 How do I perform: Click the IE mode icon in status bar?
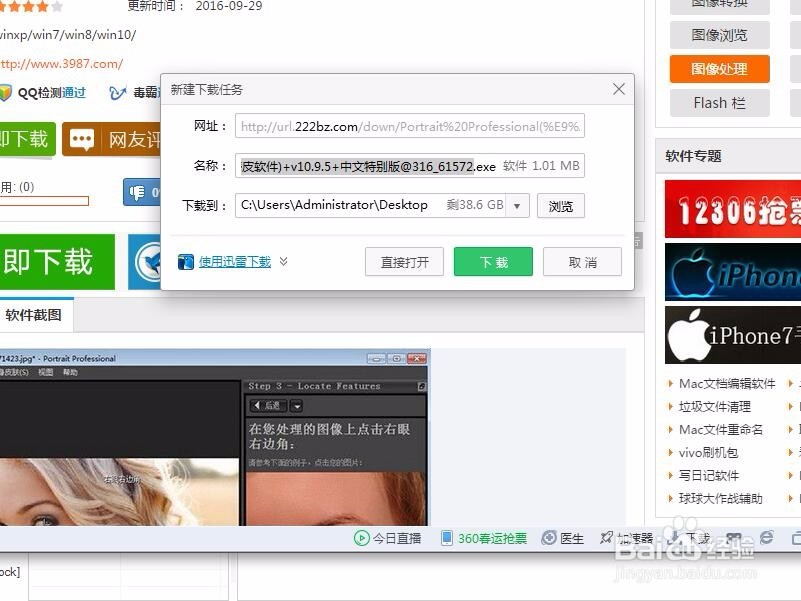pos(766,537)
